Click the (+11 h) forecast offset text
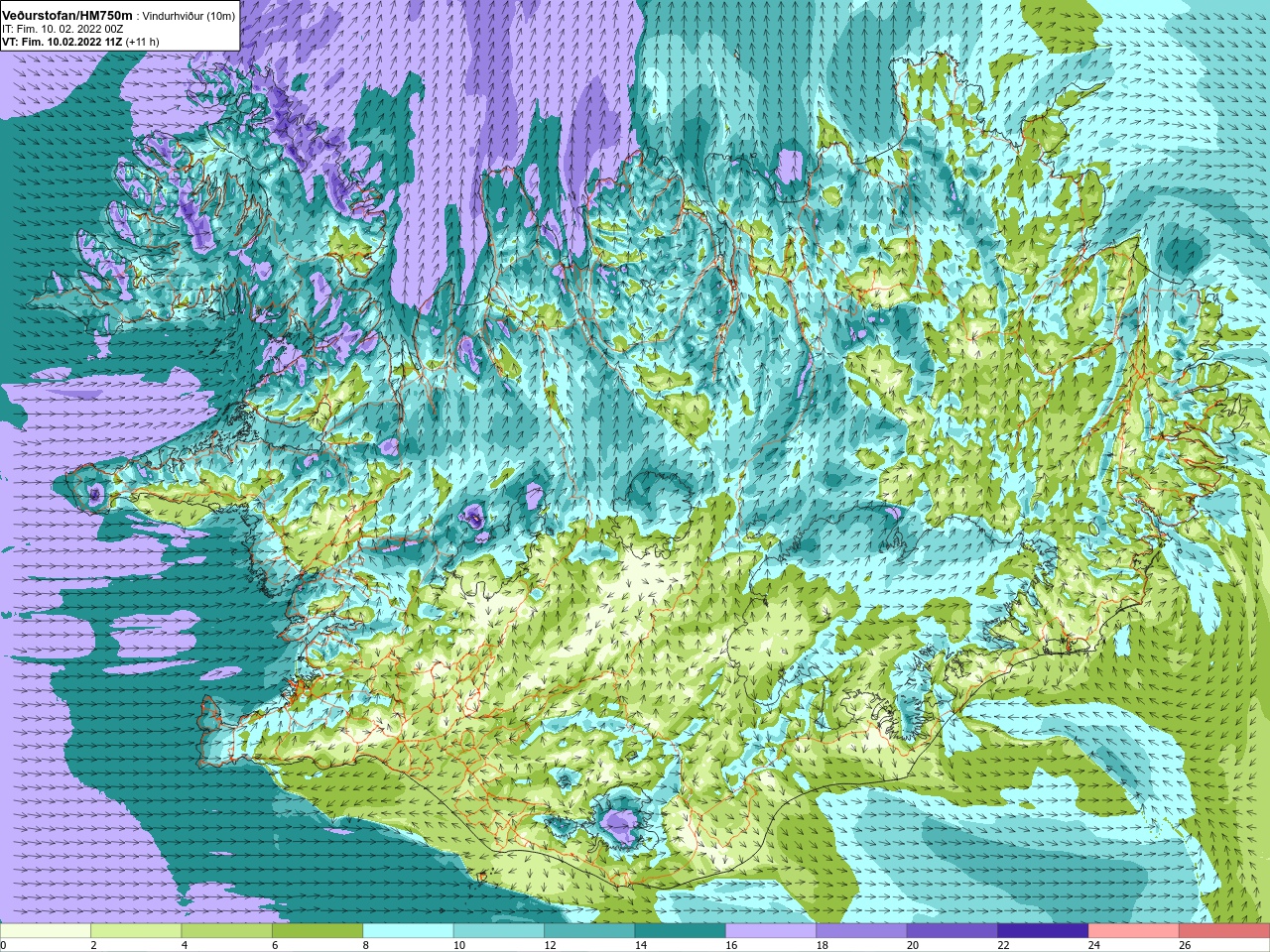 click(x=143, y=42)
